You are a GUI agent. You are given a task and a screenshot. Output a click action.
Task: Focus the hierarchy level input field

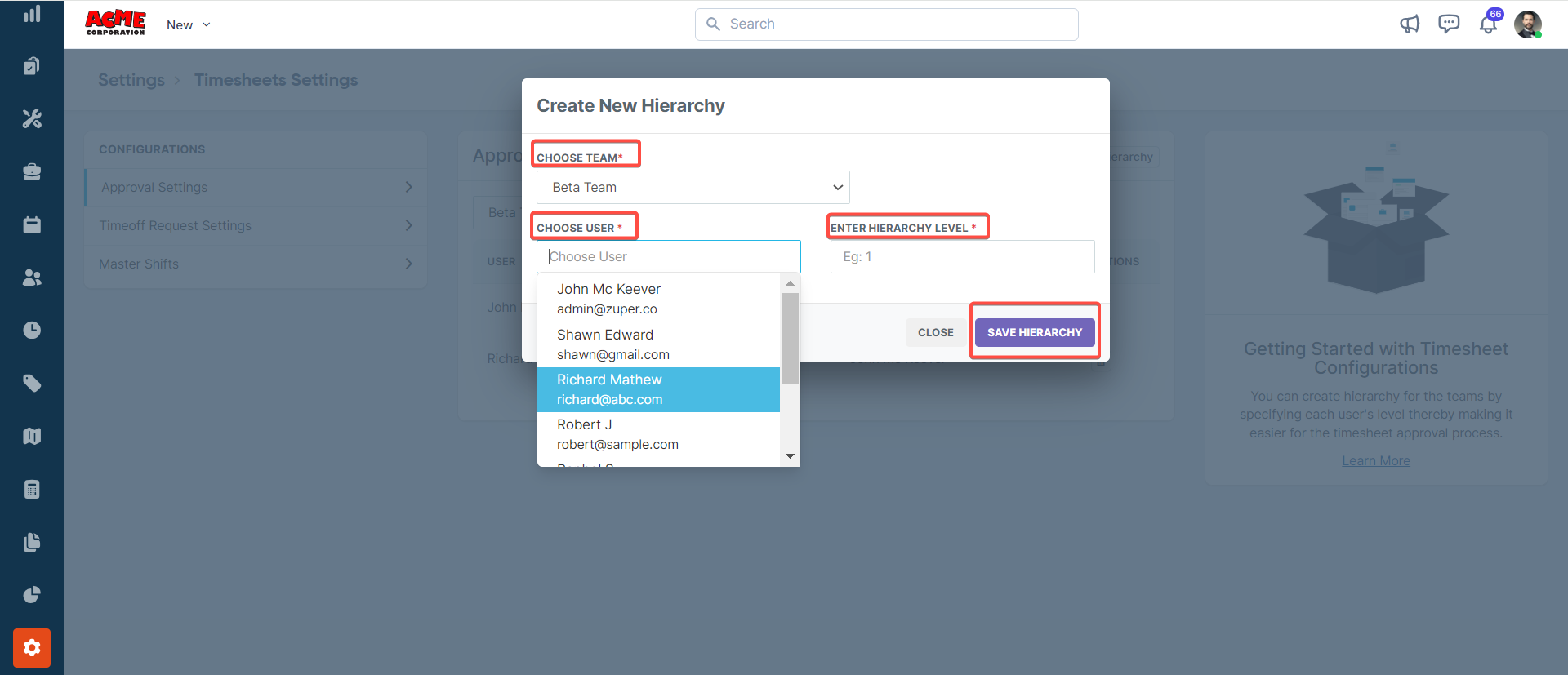point(962,257)
